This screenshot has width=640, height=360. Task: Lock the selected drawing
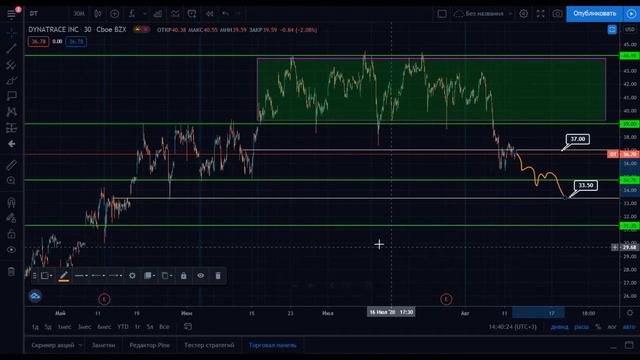click(x=184, y=276)
